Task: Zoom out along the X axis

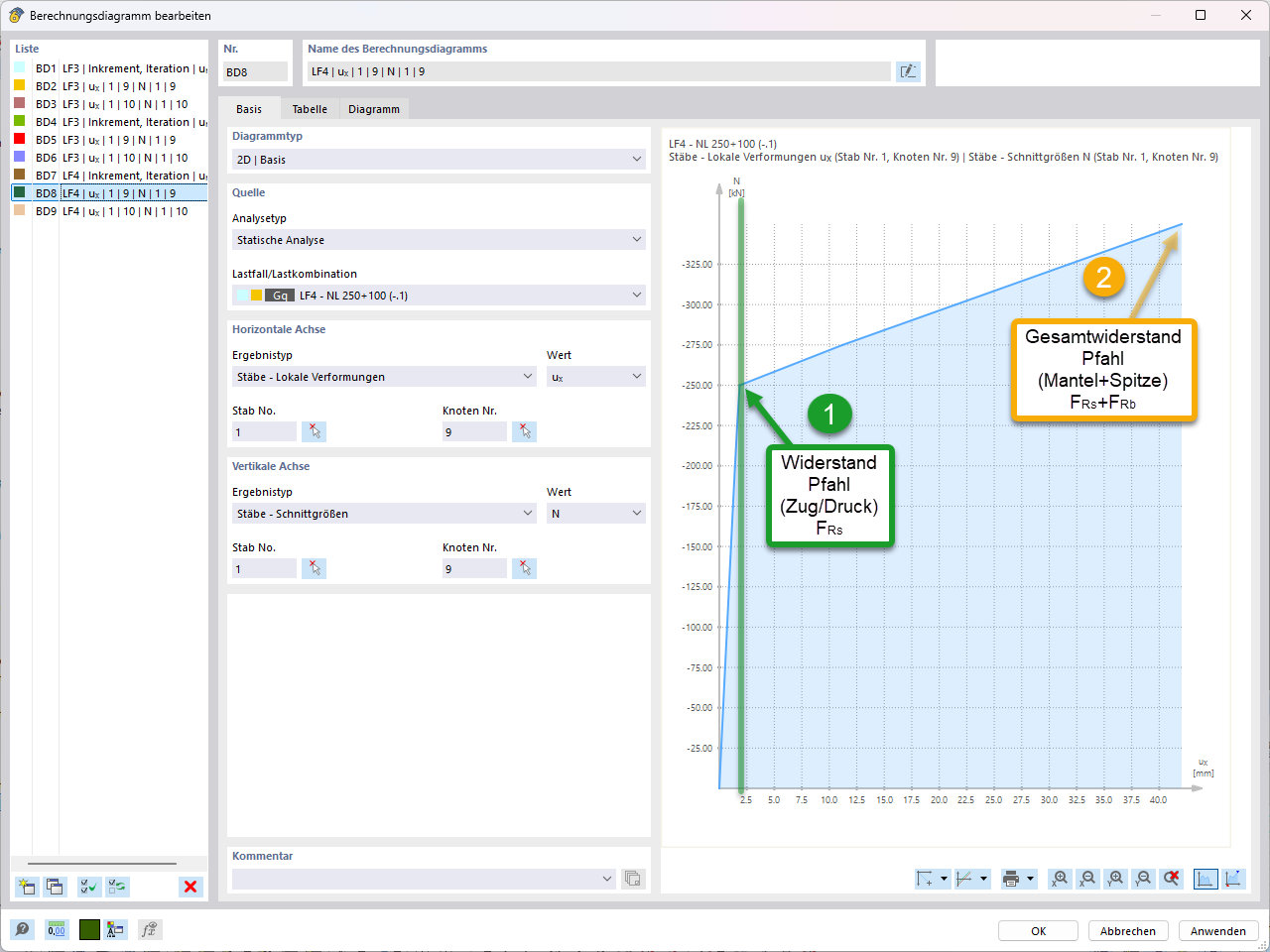Action: 1088,879
